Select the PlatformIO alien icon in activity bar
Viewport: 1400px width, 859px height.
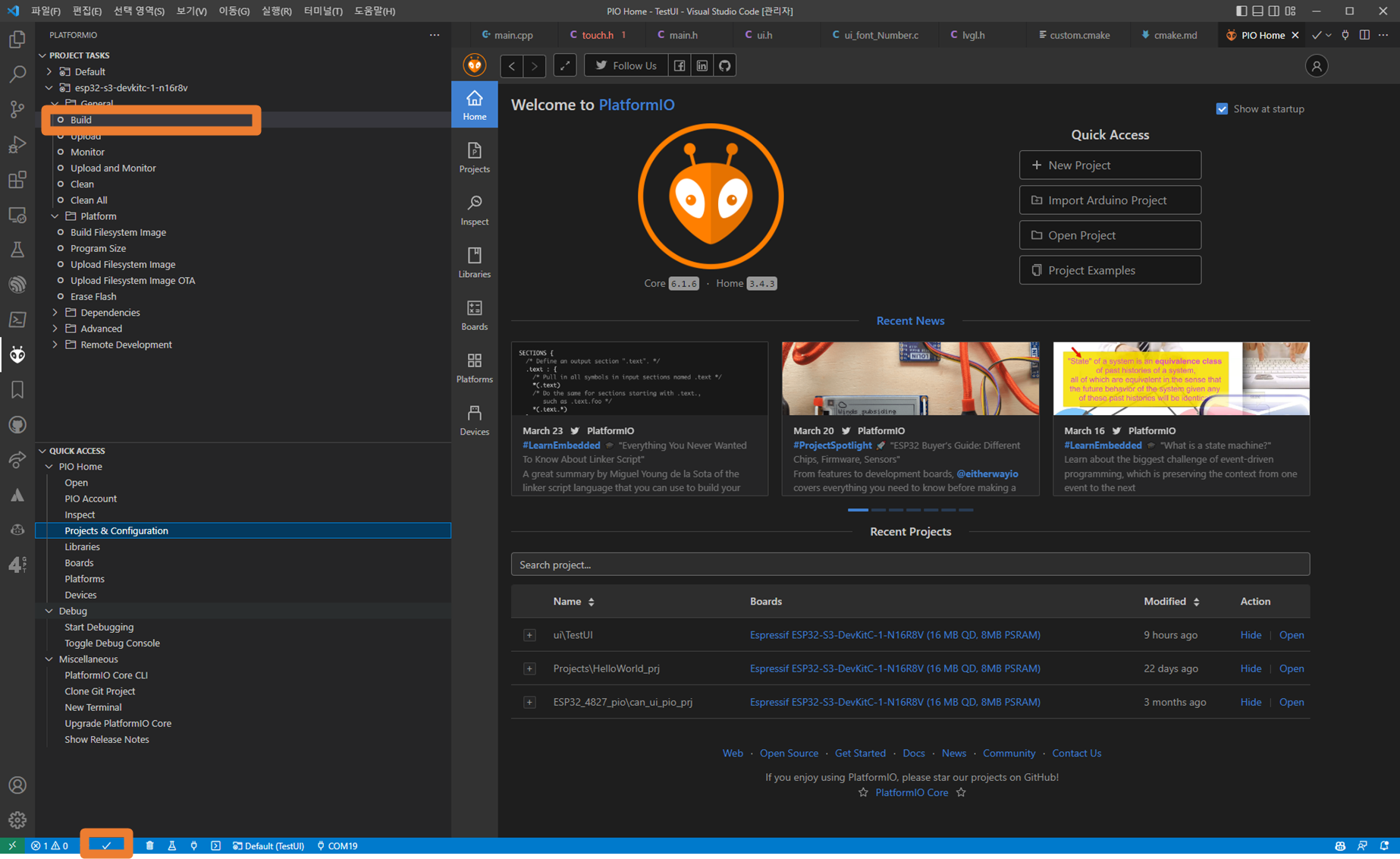point(17,354)
